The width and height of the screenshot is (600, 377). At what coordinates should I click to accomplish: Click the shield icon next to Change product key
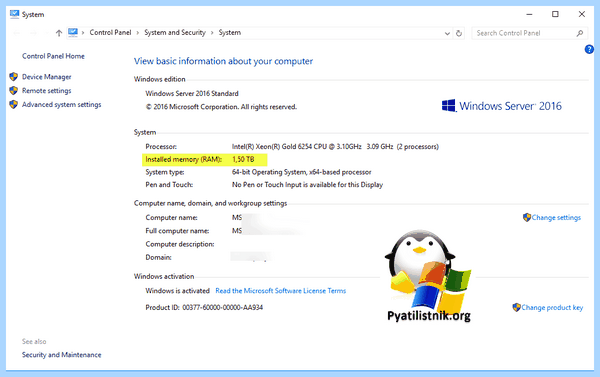point(517,307)
